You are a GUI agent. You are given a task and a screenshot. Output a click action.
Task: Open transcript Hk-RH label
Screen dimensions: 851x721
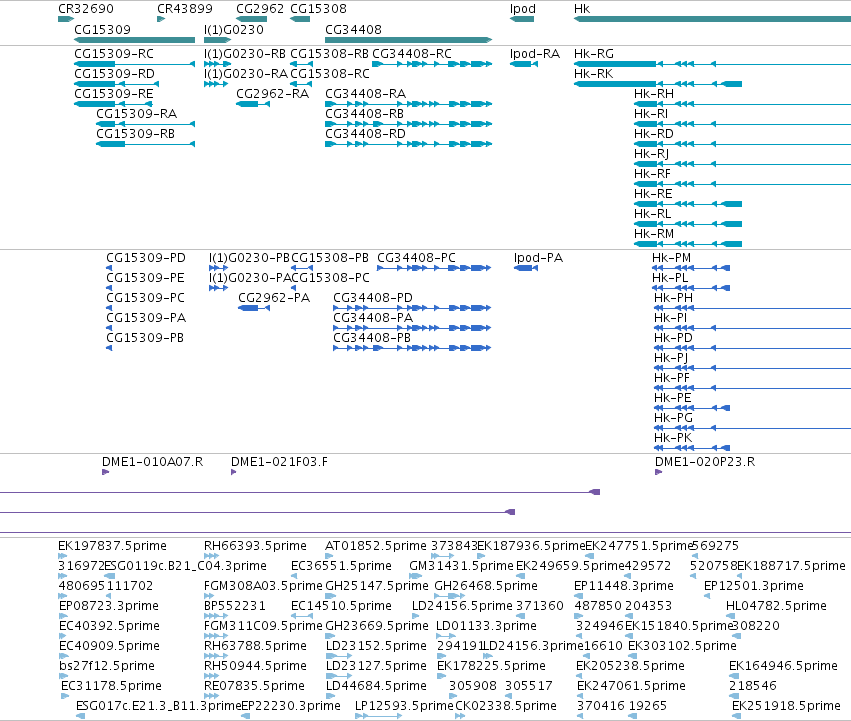(654, 94)
